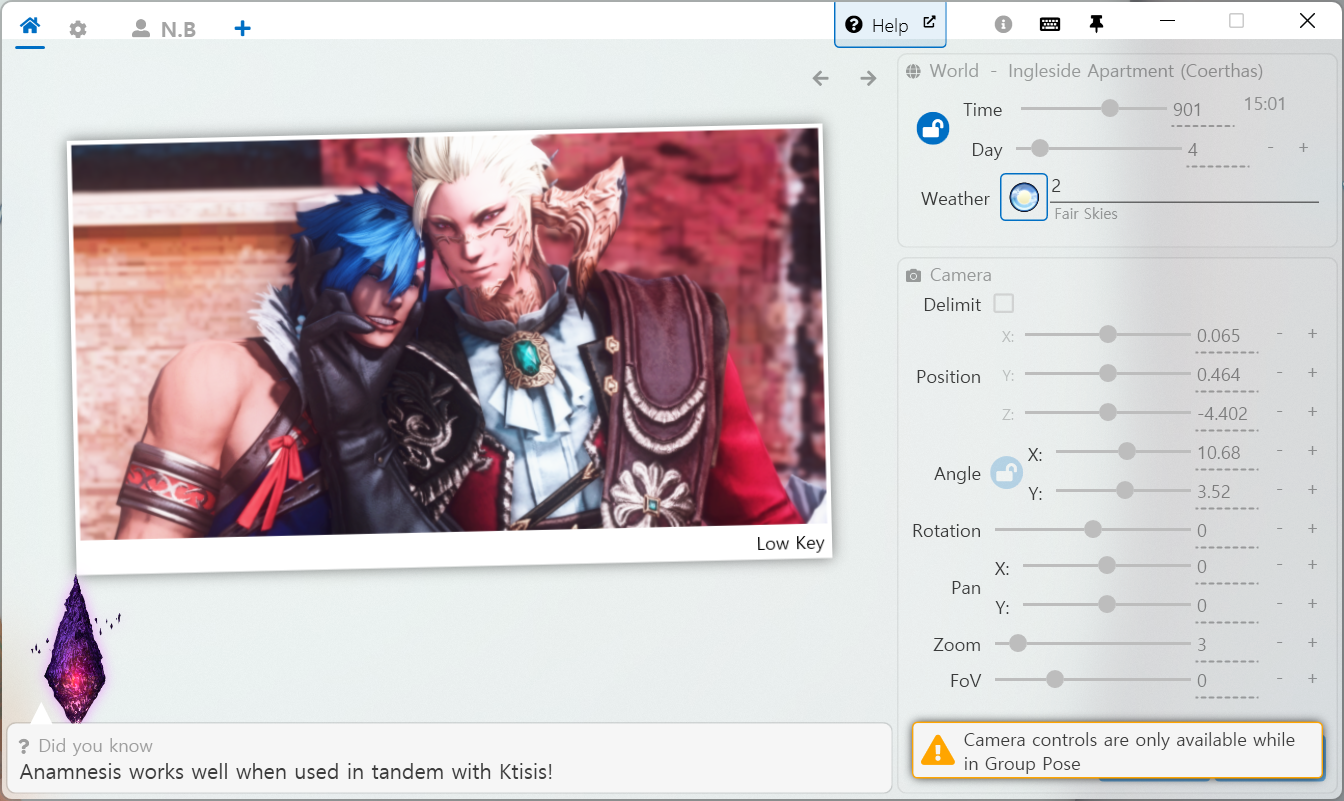The image size is (1344, 801).
Task: Edit the Zoom value 3
Action: pos(1226,646)
